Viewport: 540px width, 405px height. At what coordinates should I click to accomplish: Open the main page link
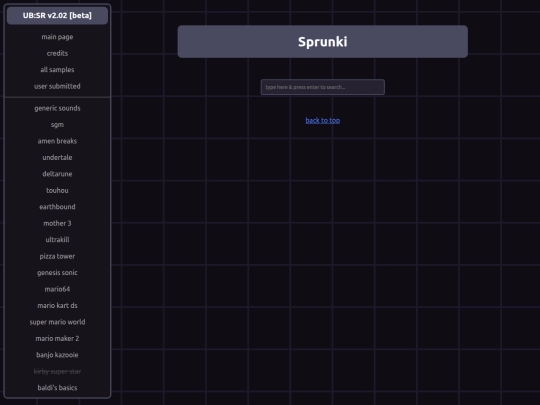[57, 37]
